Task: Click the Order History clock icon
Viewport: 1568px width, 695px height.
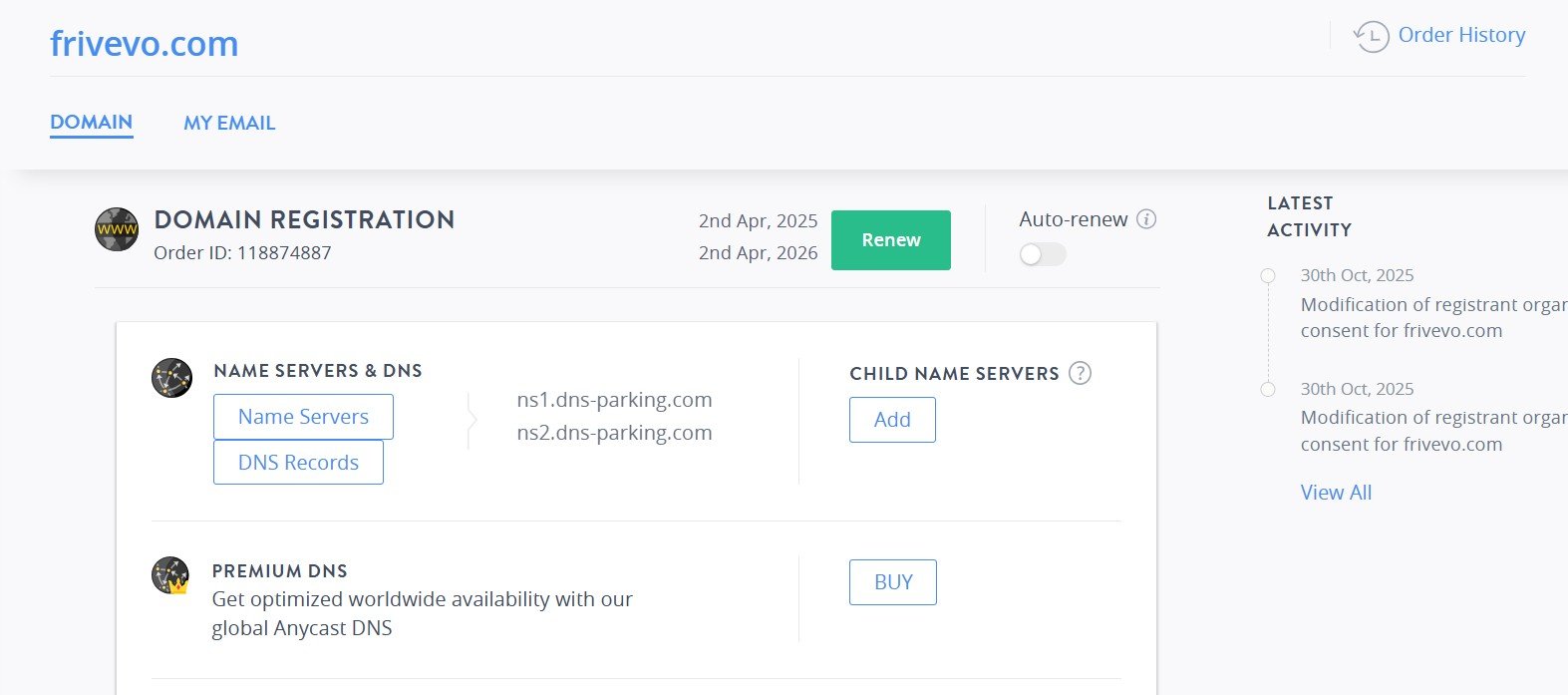Action: [1372, 36]
